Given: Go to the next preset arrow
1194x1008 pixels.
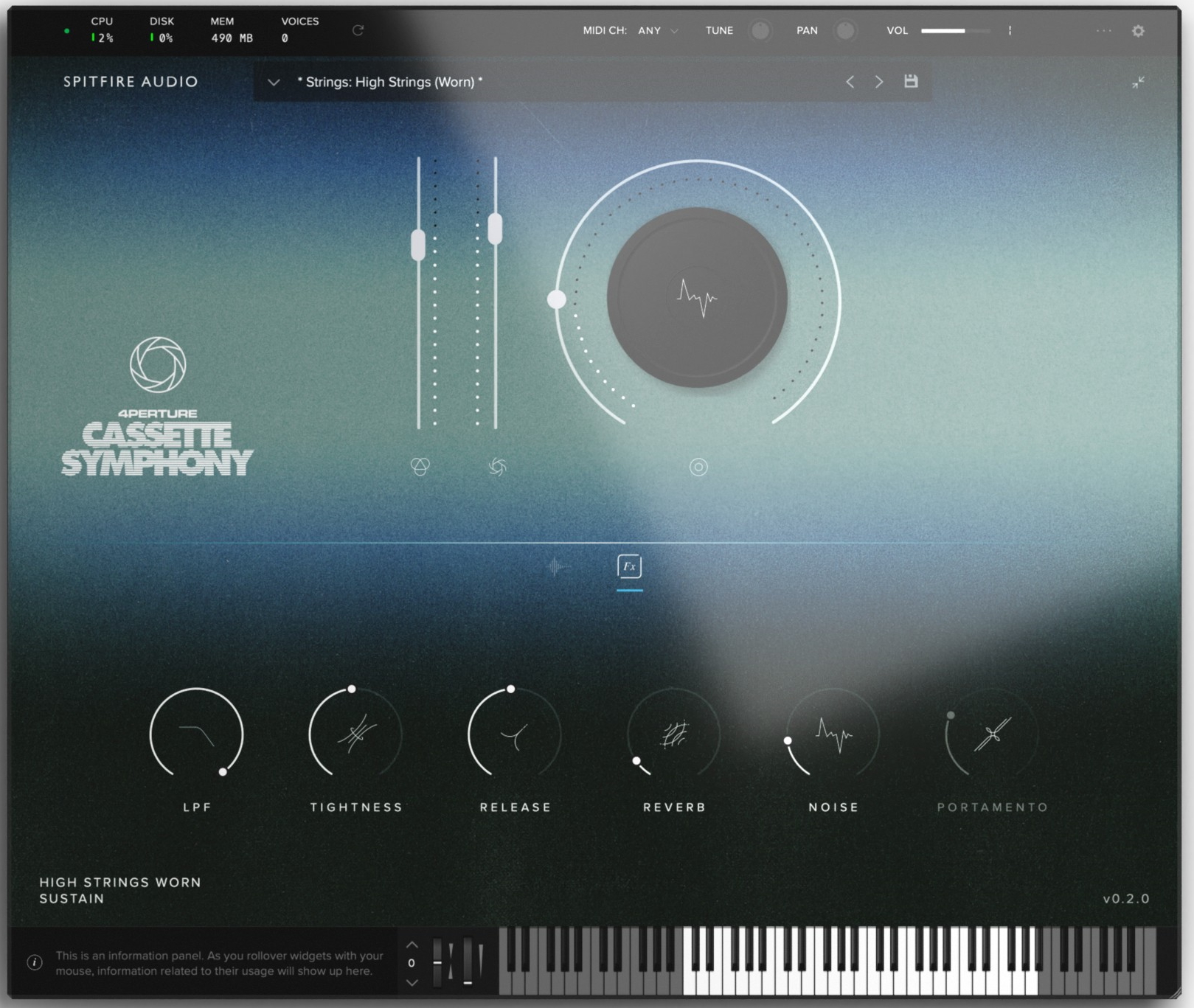Looking at the screenshot, I should click(x=879, y=82).
